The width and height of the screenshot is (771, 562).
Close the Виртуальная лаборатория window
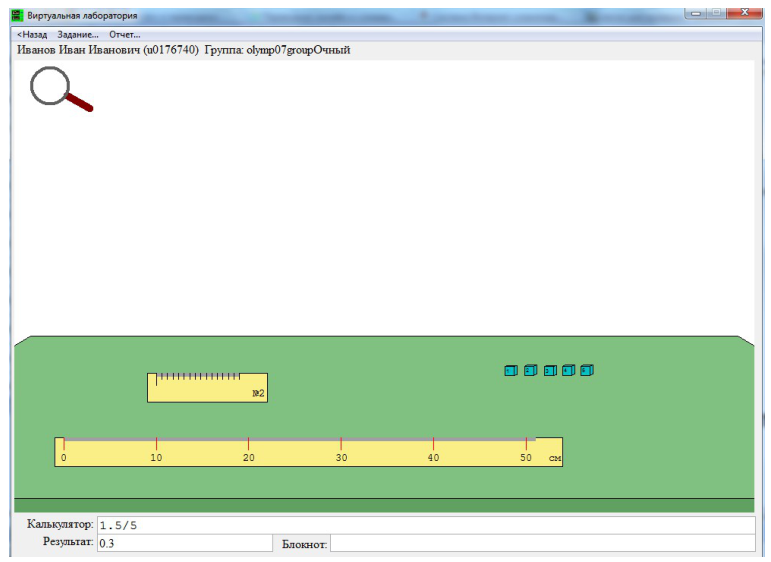[744, 12]
